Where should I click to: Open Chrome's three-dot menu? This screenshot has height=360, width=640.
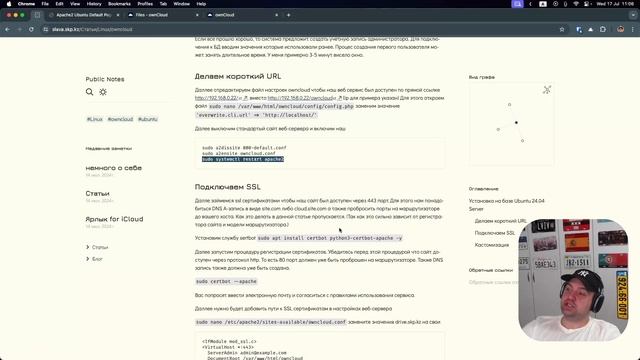(633, 29)
